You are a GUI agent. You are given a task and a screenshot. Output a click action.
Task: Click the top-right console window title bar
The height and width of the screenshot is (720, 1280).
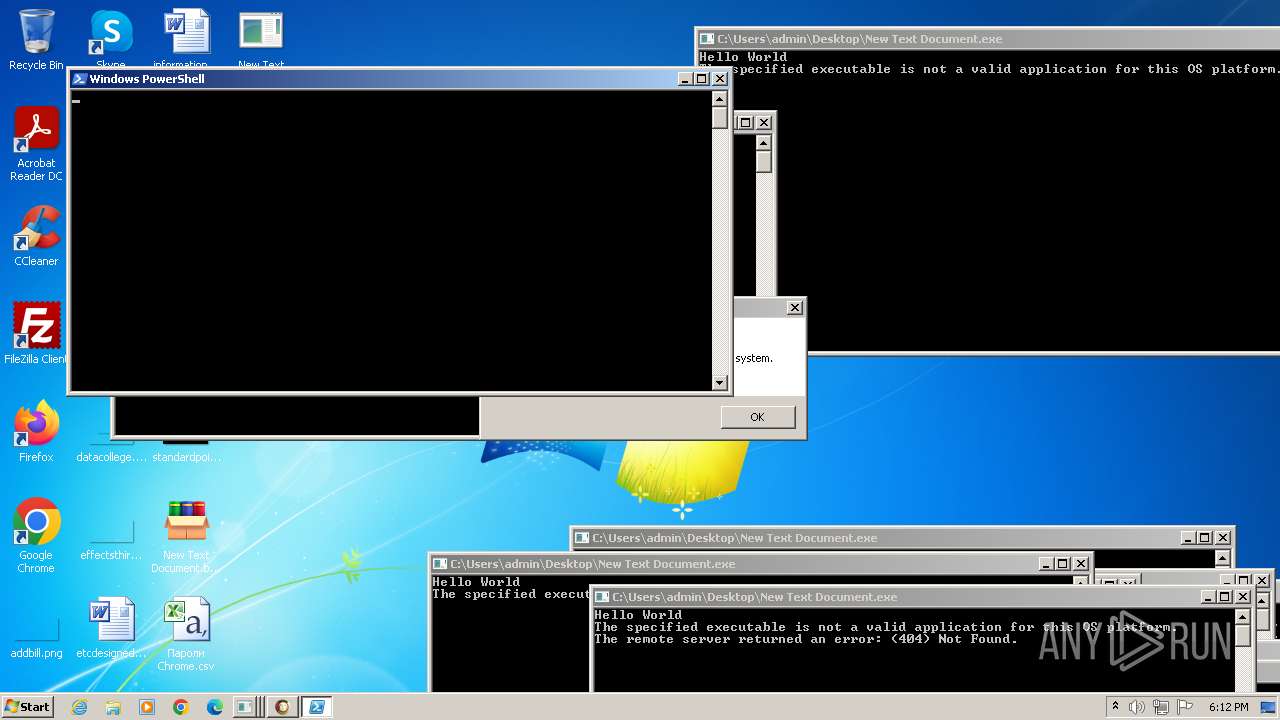988,39
